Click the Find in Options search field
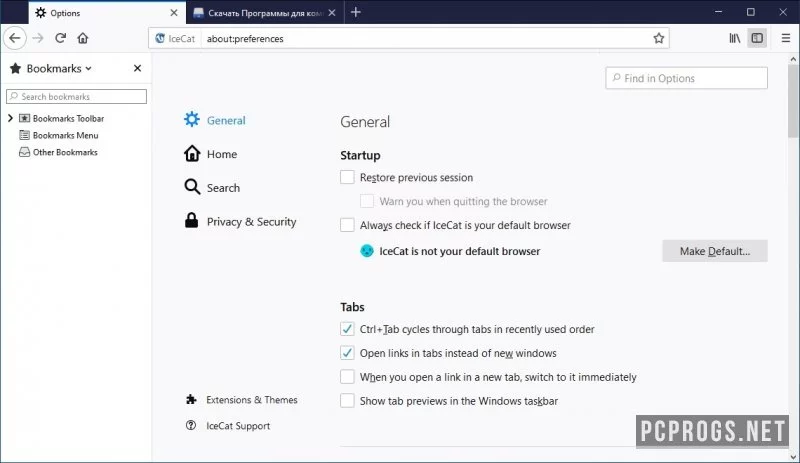This screenshot has width=800, height=463. pyautogui.click(x=686, y=78)
